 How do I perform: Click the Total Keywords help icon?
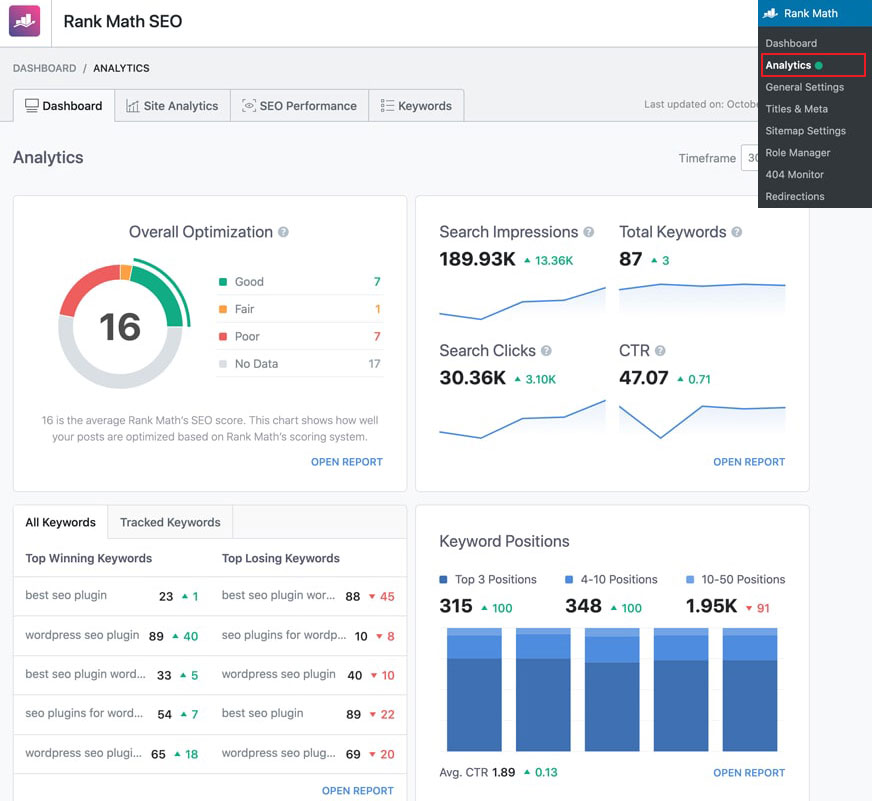(x=736, y=232)
